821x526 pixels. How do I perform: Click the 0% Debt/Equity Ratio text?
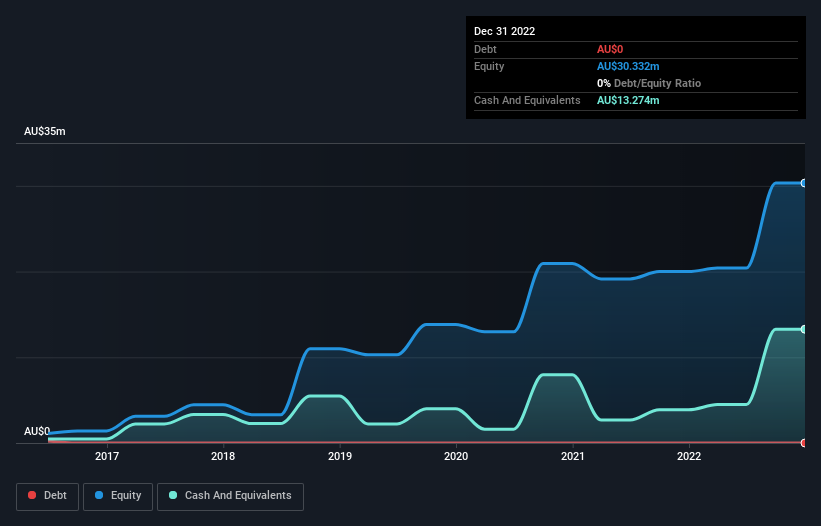(649, 83)
